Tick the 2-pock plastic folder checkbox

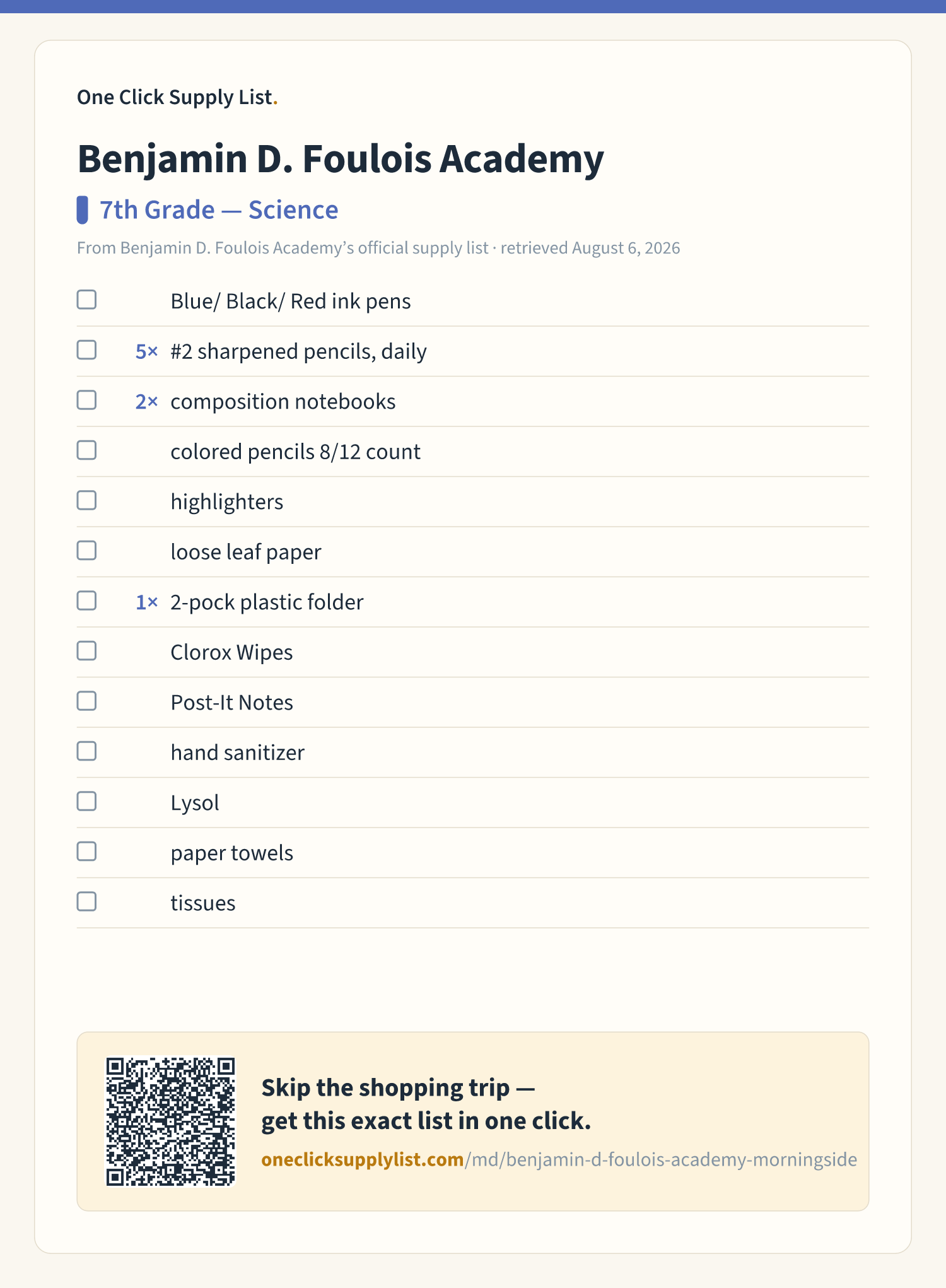pos(86,600)
